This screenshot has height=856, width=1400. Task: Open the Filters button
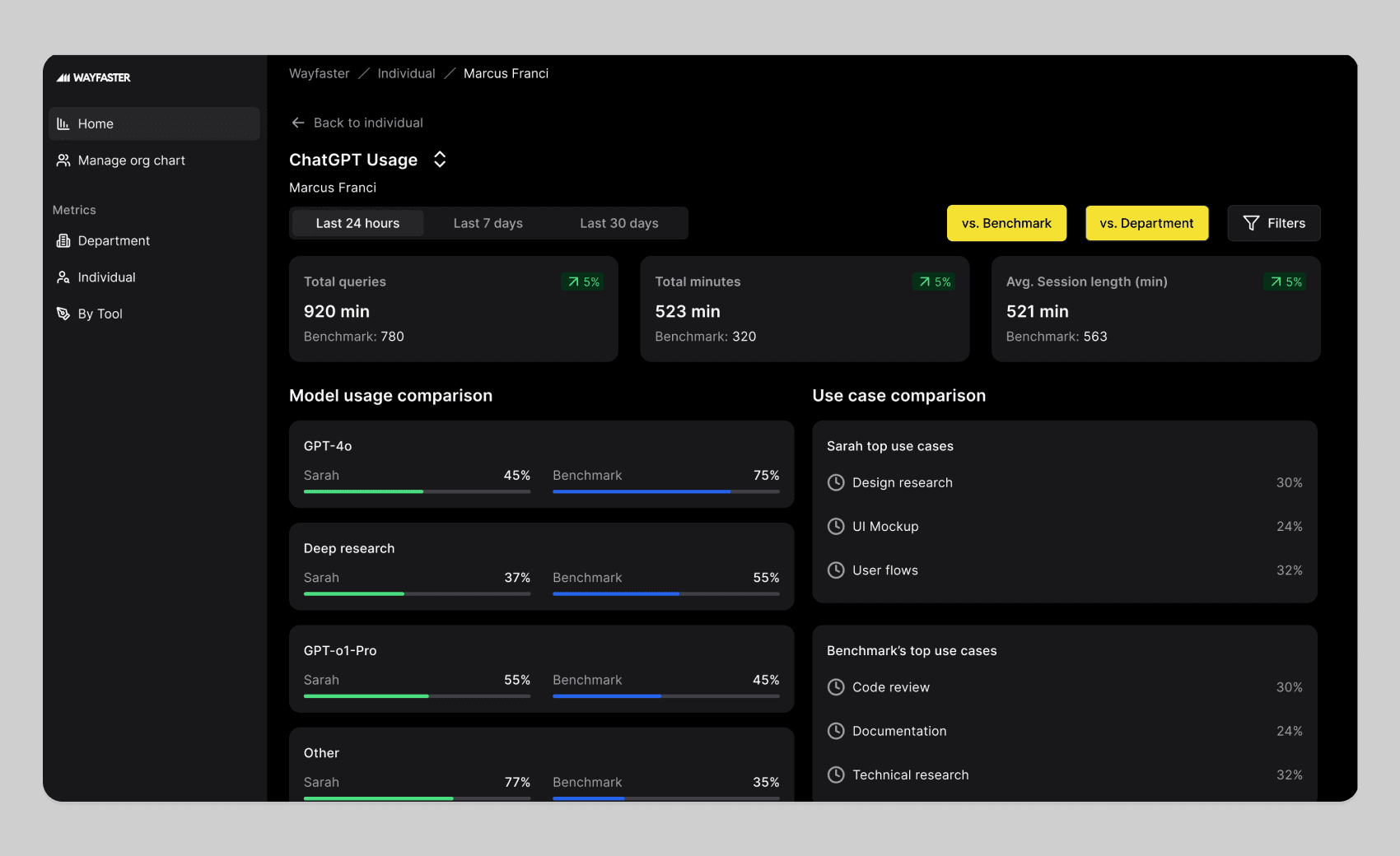click(1274, 223)
